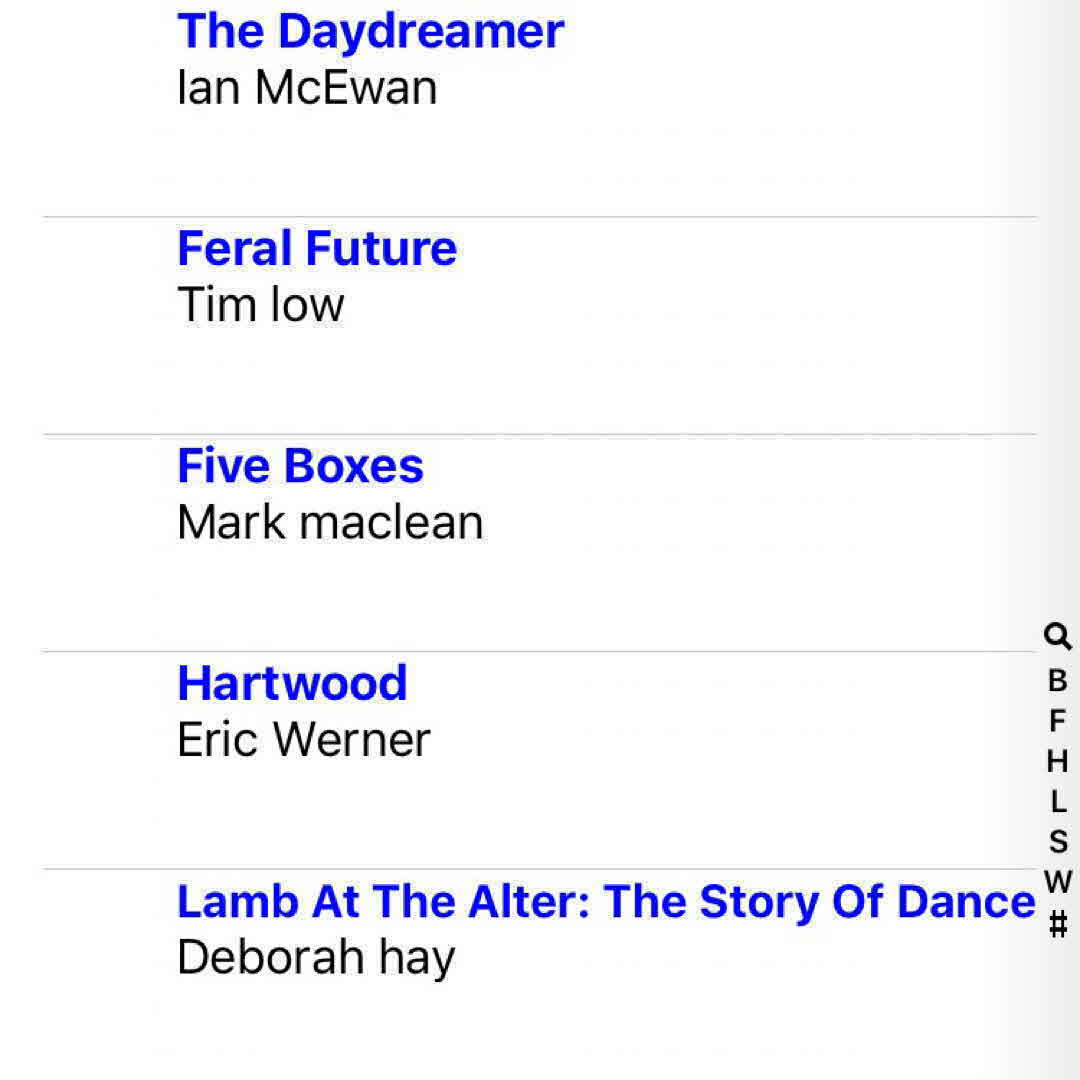Select the Five Boxes title
The height and width of the screenshot is (1080, 1080).
click(x=300, y=466)
